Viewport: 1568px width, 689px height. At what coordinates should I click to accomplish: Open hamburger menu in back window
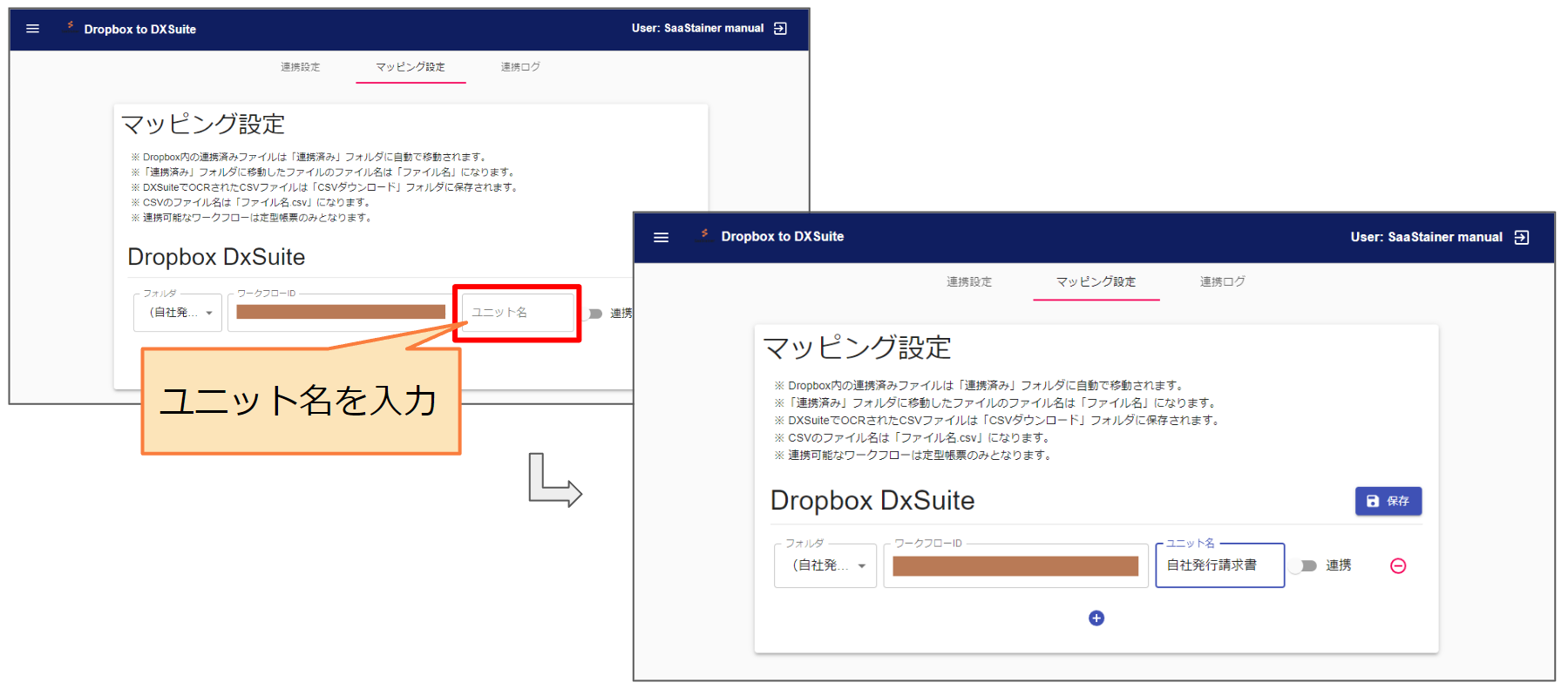pos(33,29)
